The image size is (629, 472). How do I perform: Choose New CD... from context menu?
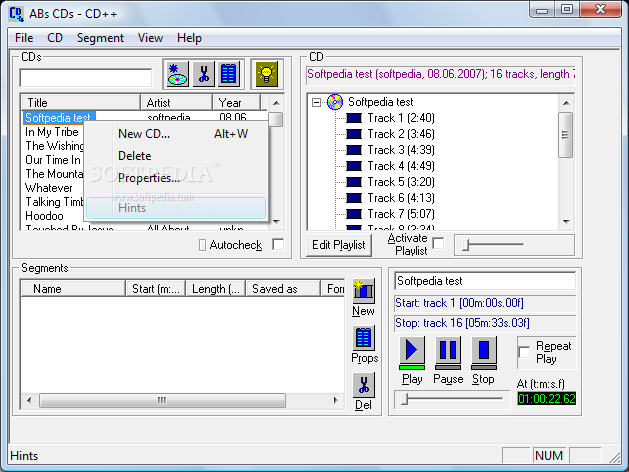pos(176,134)
